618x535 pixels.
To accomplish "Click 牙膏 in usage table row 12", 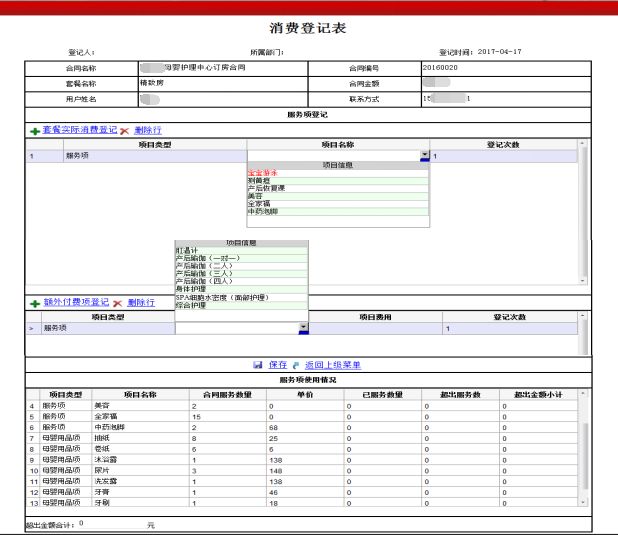I will coord(102,492).
